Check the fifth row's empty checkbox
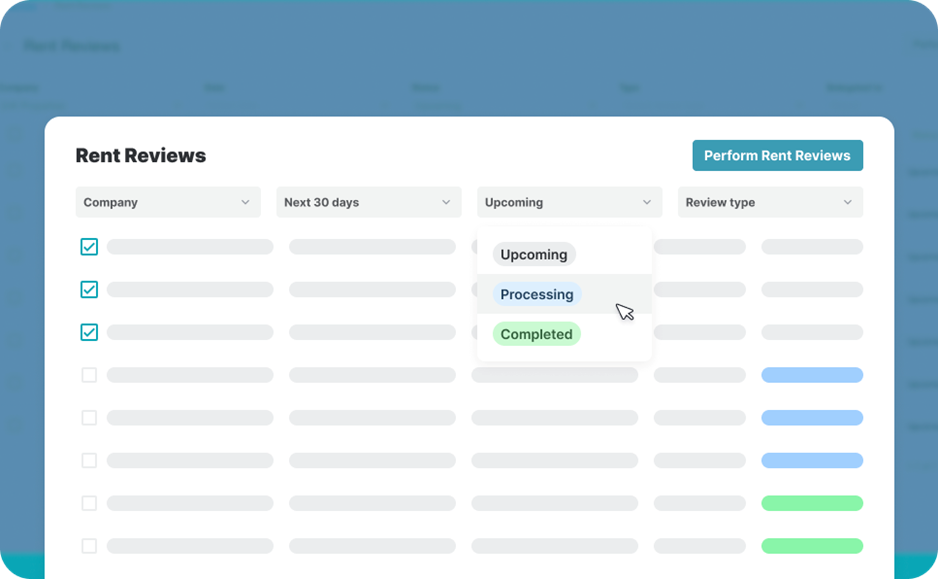This screenshot has height=579, width=938. tap(89, 417)
